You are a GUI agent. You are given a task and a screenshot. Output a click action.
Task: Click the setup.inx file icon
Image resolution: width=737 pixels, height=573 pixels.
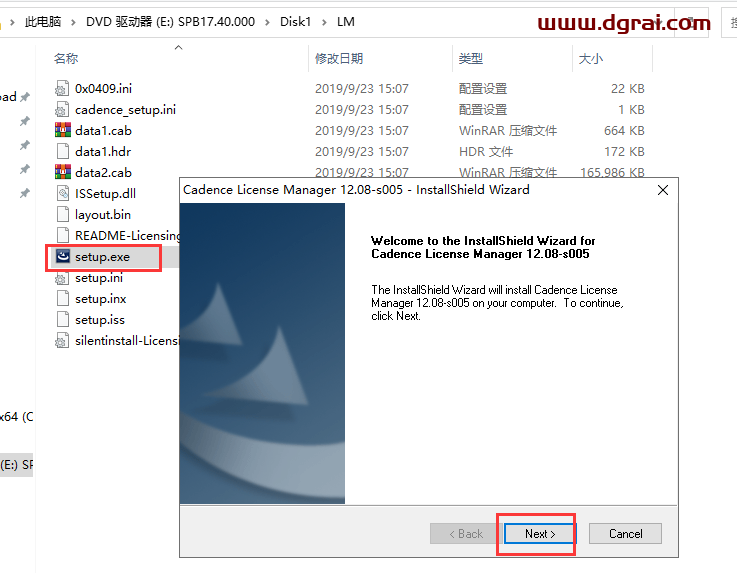63,298
